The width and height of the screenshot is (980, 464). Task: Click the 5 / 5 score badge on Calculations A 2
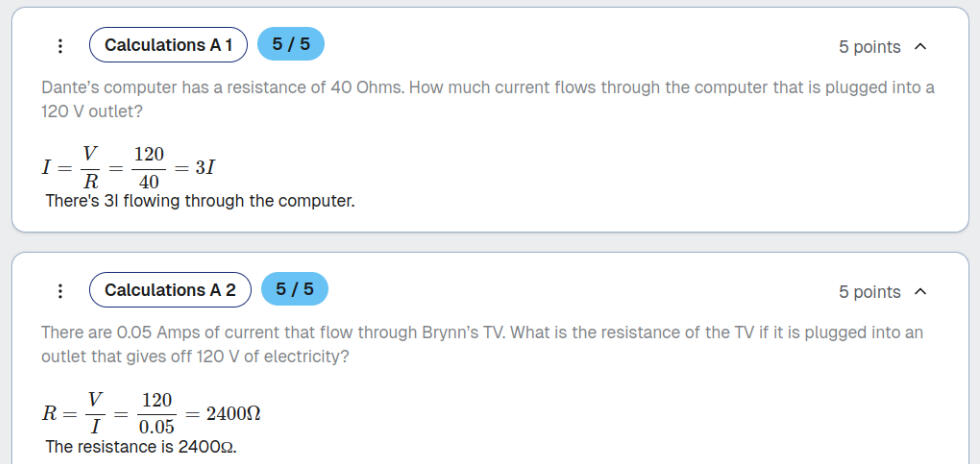point(294,290)
